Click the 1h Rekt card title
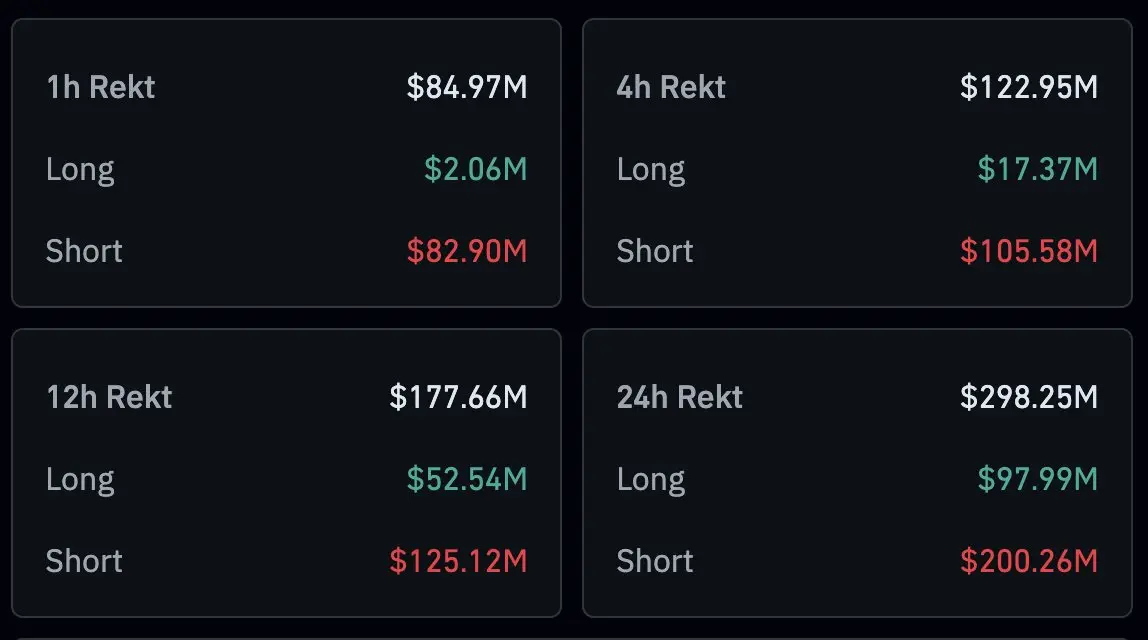The width and height of the screenshot is (1148, 640). pos(101,88)
